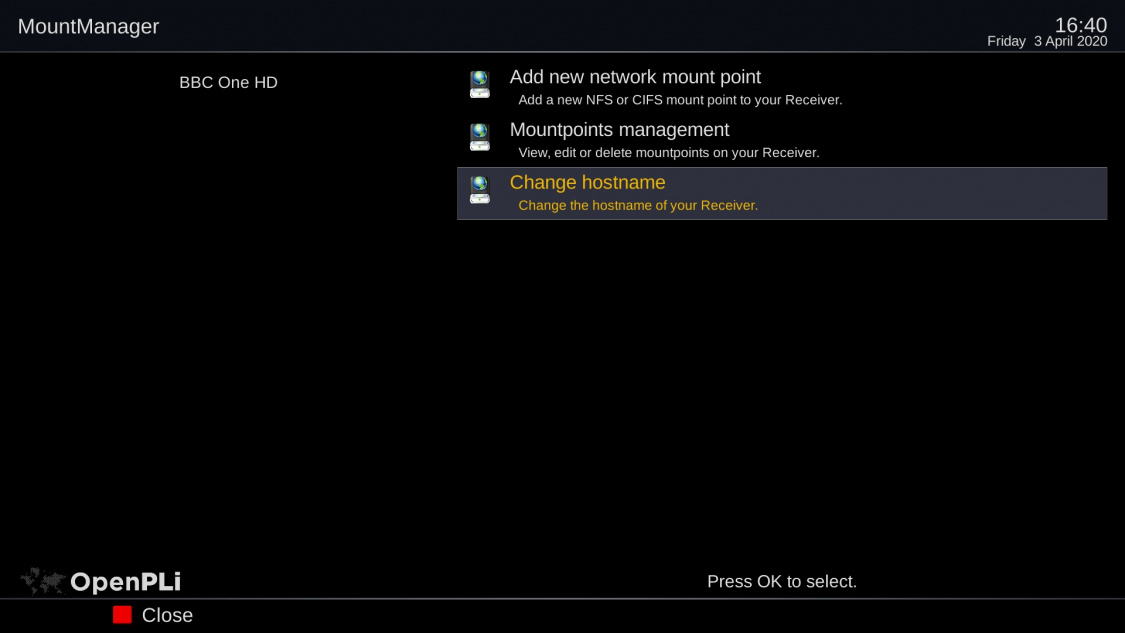Click the MountManager screen title
Screen dimensions: 1125x633
pyautogui.click(x=88, y=27)
